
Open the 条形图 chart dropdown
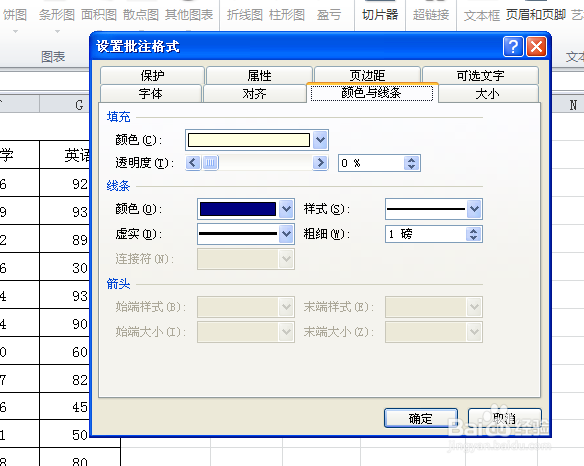(57, 32)
